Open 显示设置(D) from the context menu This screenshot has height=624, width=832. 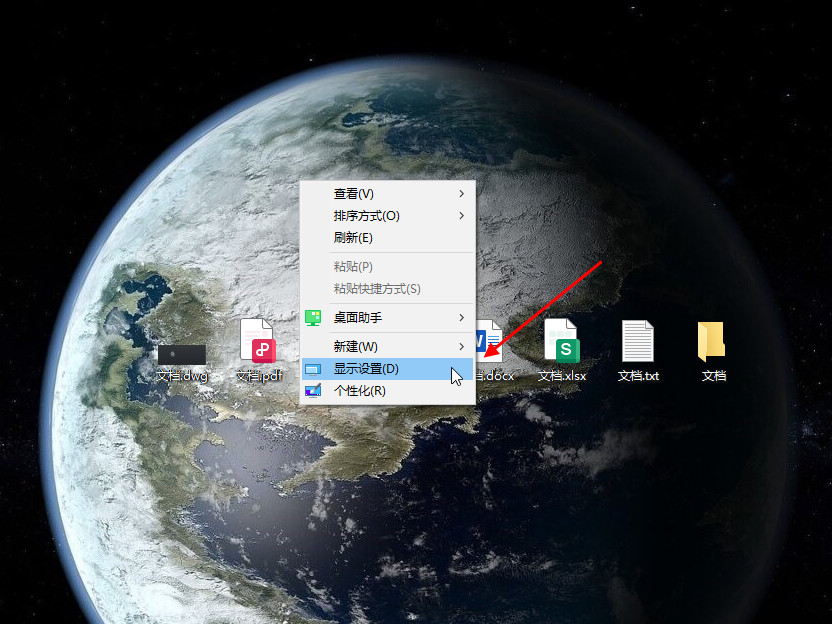[366, 369]
